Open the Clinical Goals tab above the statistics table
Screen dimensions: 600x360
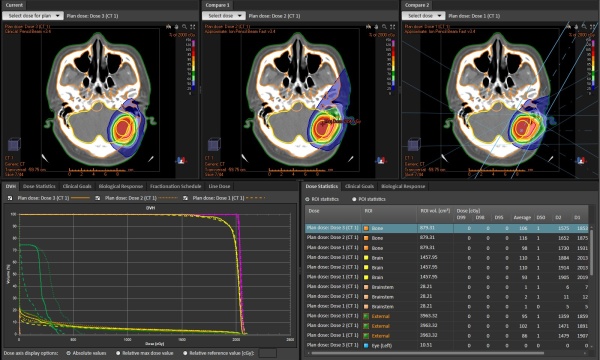point(359,186)
